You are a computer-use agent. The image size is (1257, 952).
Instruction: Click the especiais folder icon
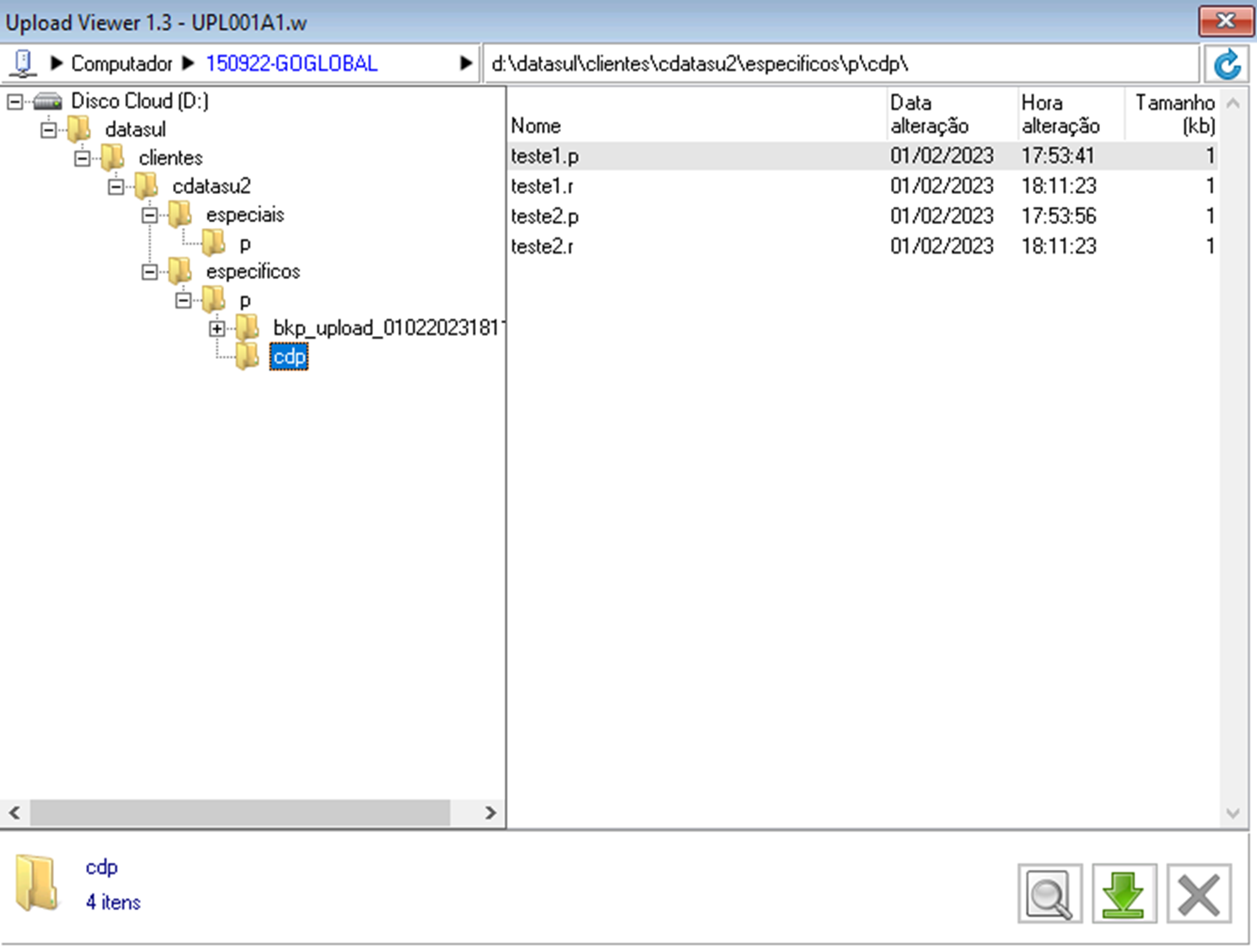point(181,214)
